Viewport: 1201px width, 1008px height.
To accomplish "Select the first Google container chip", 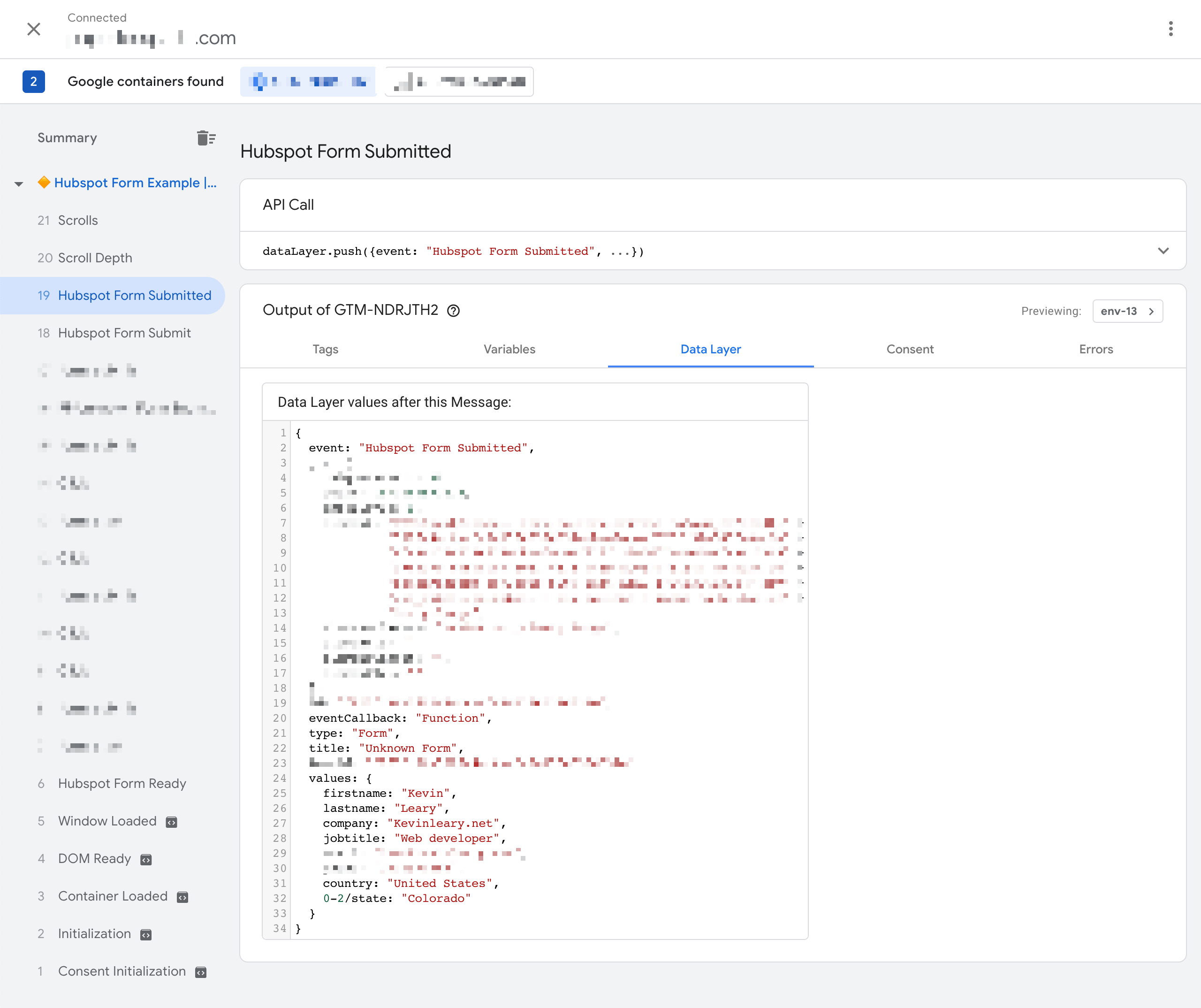I will point(308,81).
